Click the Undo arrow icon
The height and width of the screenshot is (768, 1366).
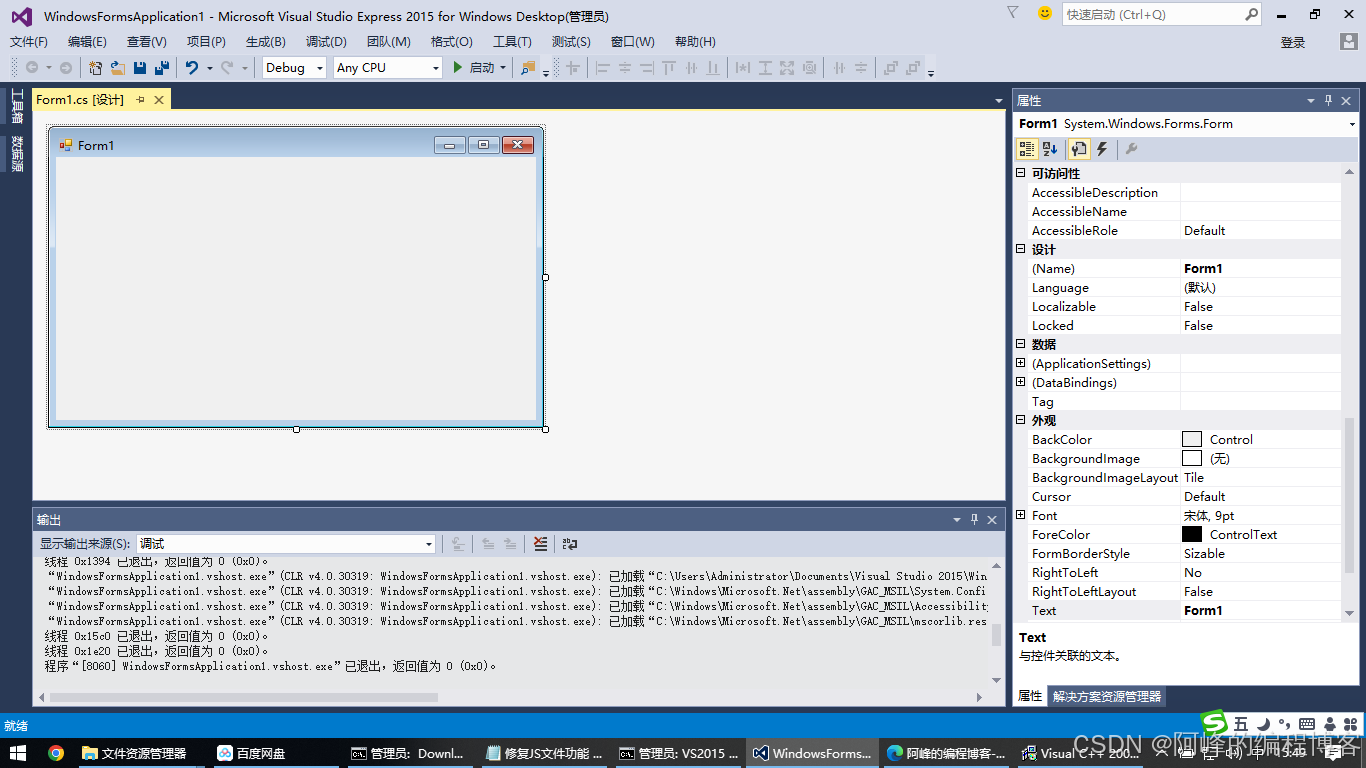point(191,67)
